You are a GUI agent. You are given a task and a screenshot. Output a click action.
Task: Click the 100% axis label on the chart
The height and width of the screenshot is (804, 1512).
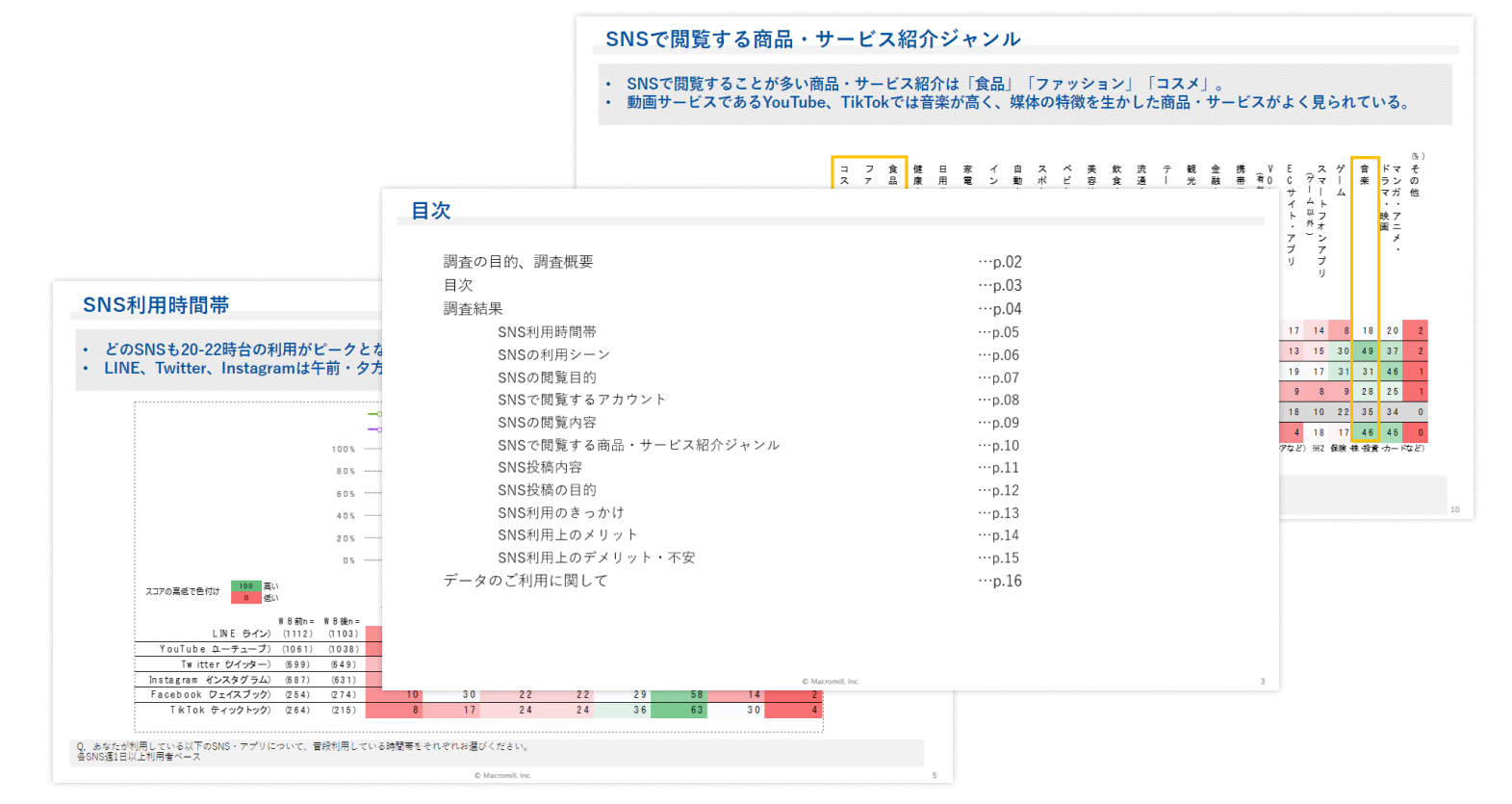(x=344, y=450)
